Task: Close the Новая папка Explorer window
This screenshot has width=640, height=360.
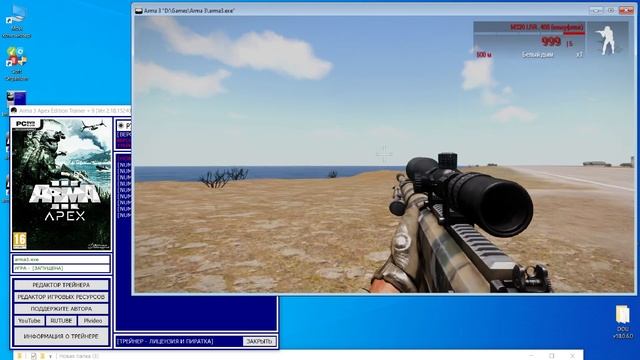Action: click(572, 356)
